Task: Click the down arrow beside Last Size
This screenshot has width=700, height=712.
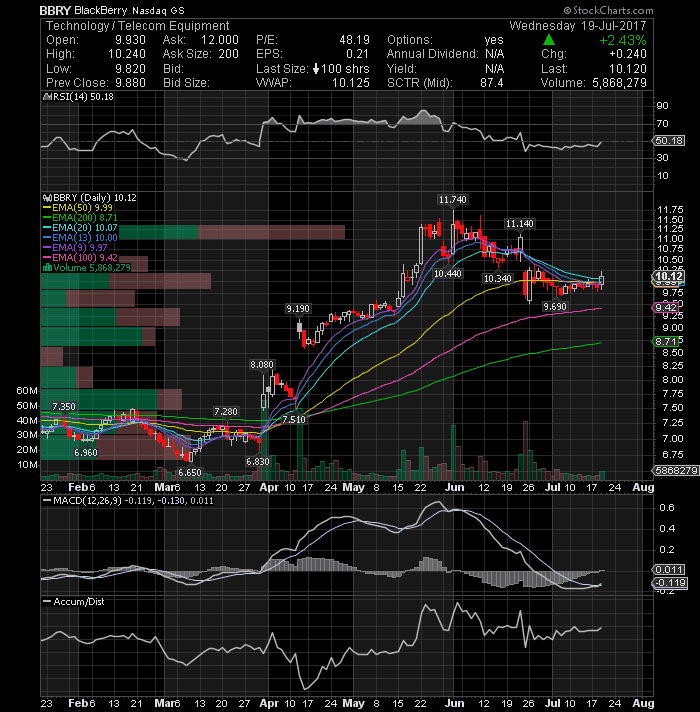Action: point(316,69)
